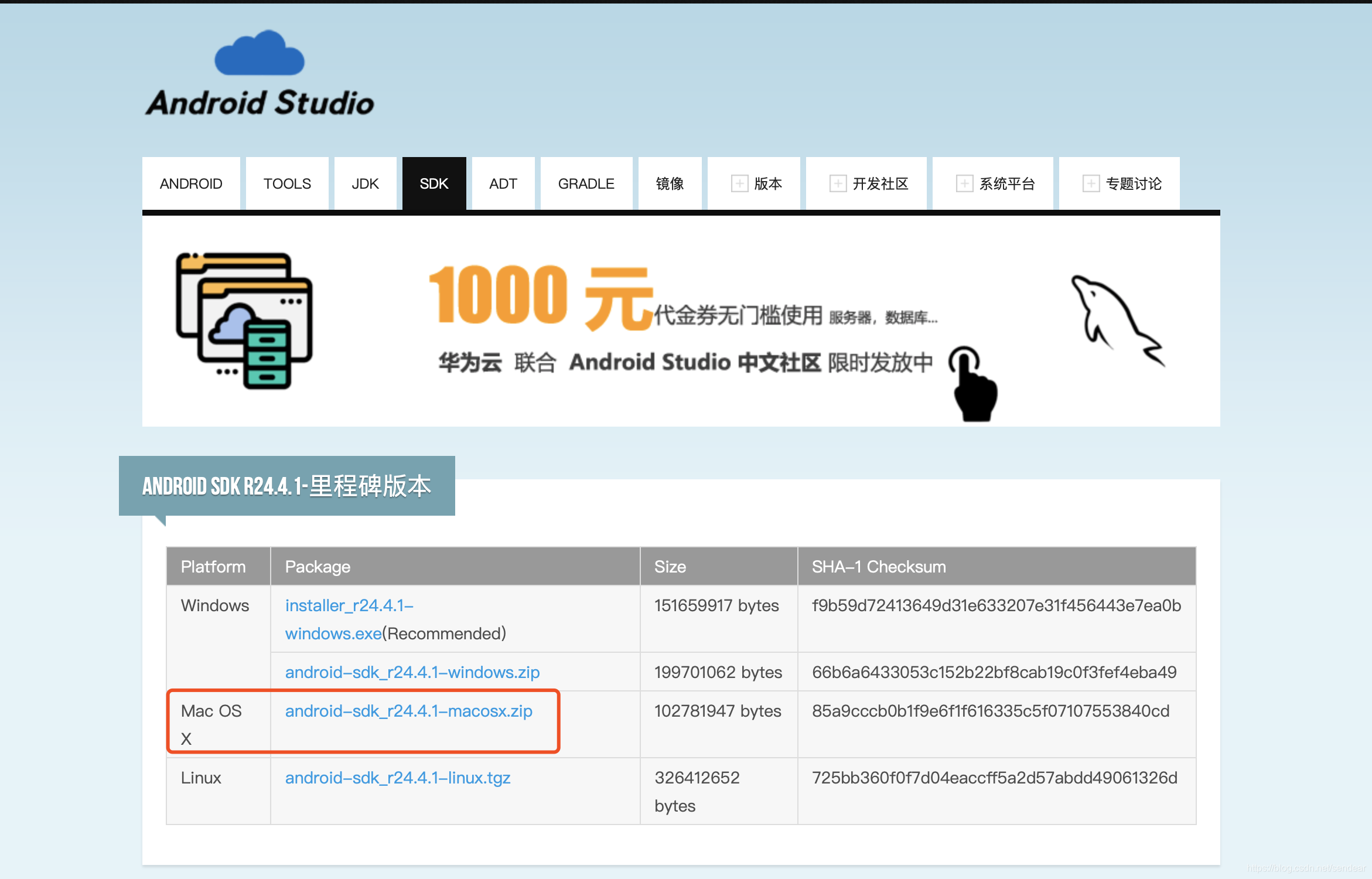Click the cloud database window icon in banner
This screenshot has height=879, width=1372.
pyautogui.click(x=244, y=321)
